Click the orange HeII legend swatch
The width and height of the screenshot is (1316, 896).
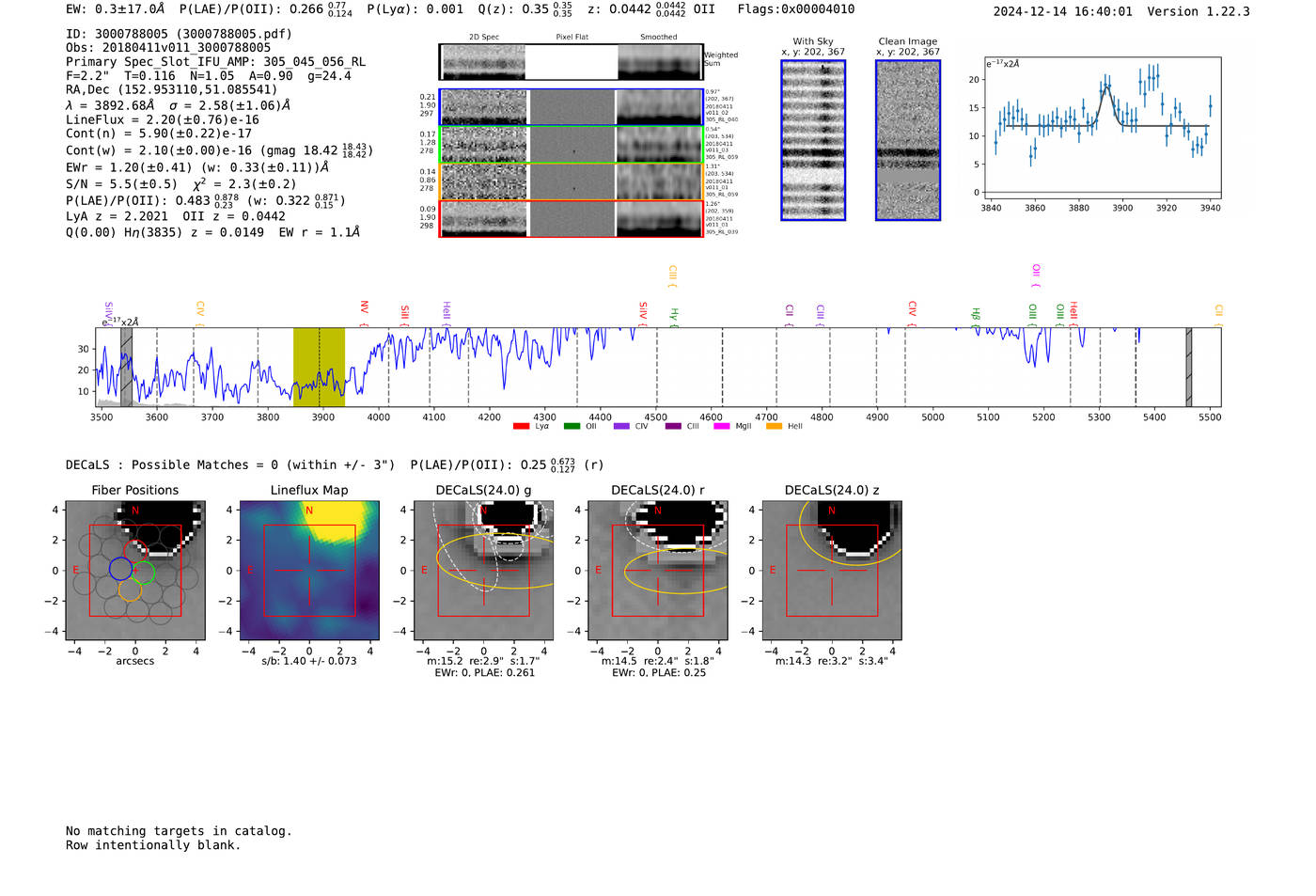pyautogui.click(x=774, y=427)
